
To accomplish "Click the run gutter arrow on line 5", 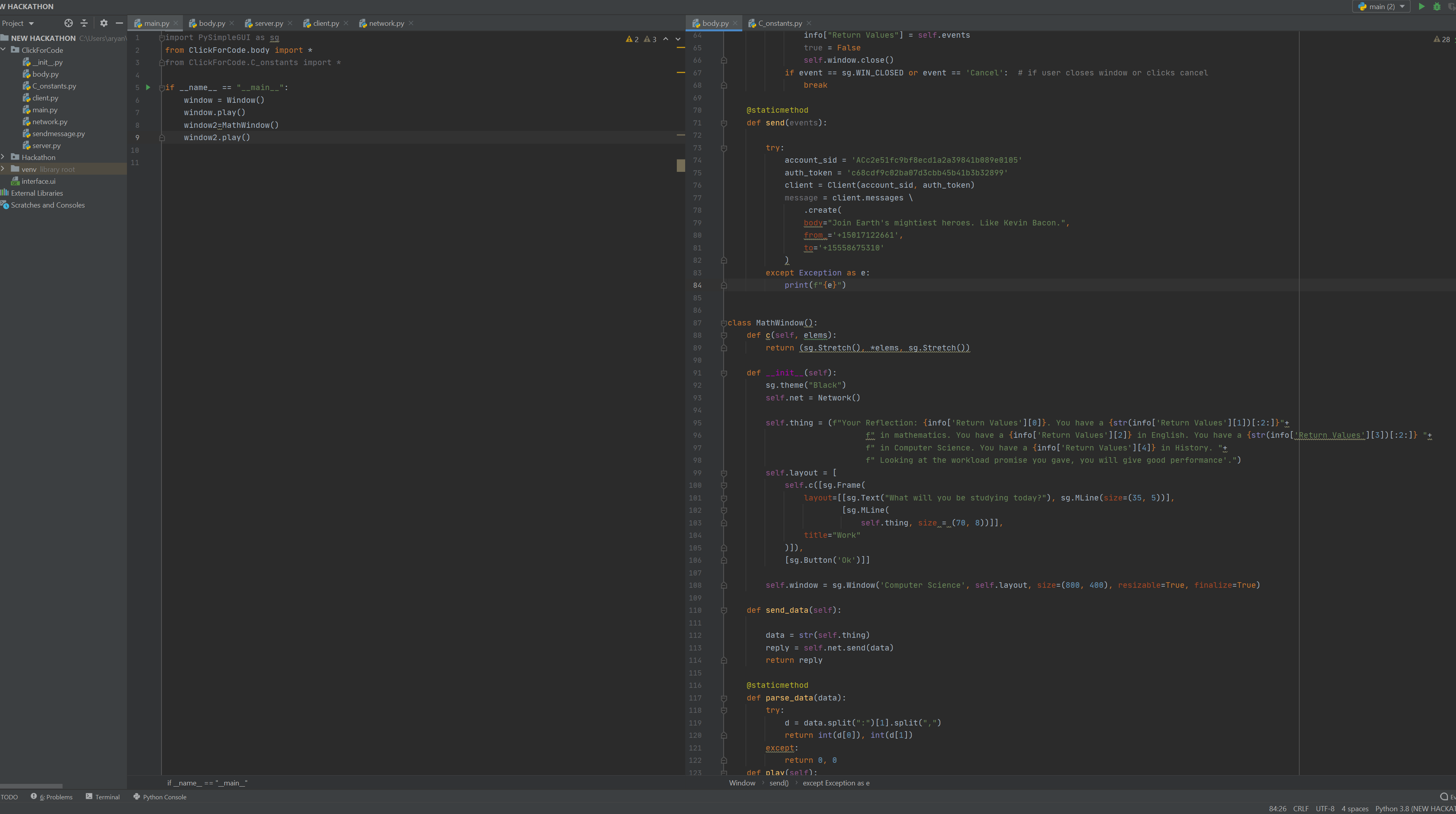I will (148, 88).
